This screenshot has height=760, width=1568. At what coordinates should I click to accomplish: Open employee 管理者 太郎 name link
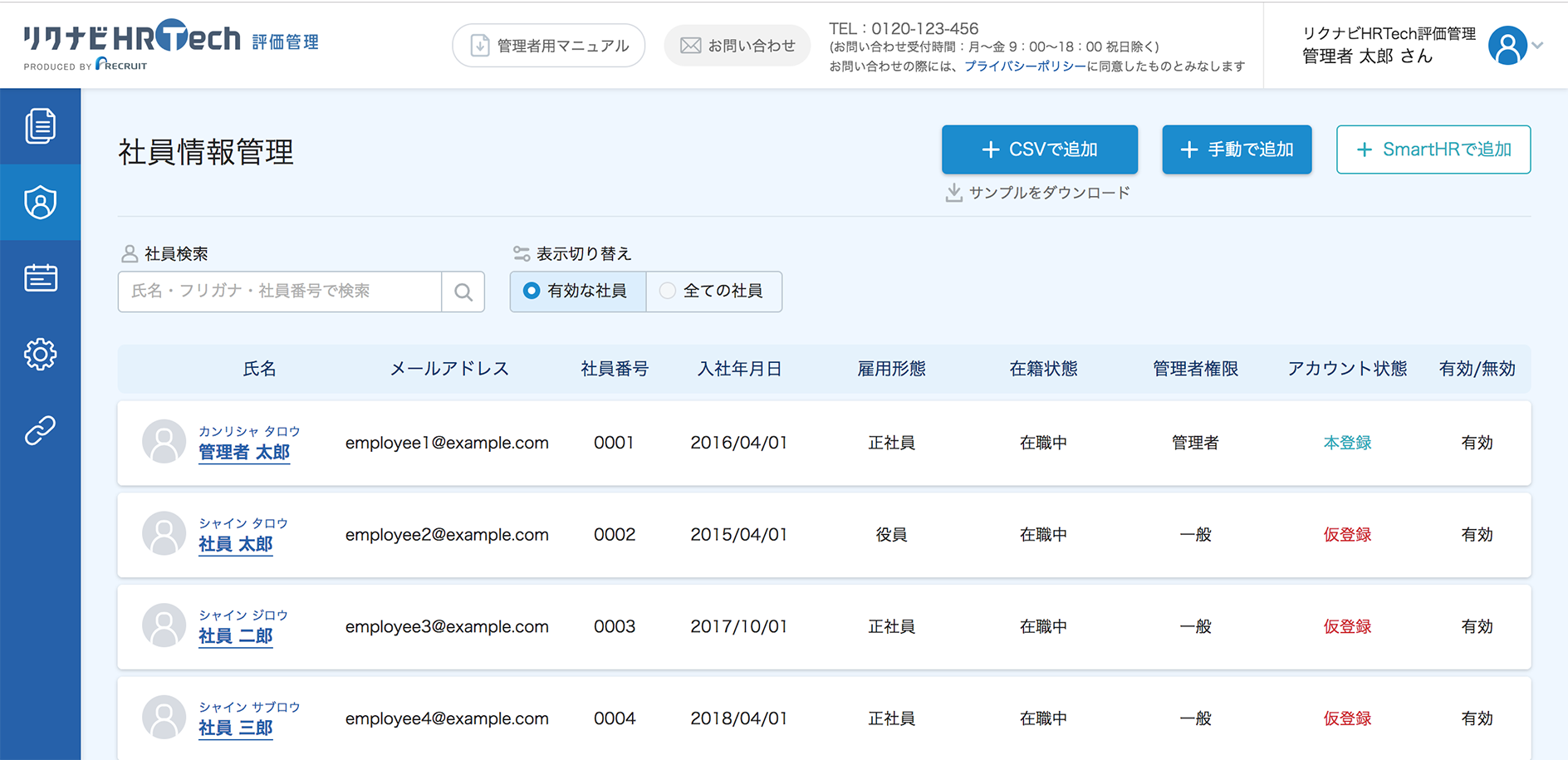244,453
